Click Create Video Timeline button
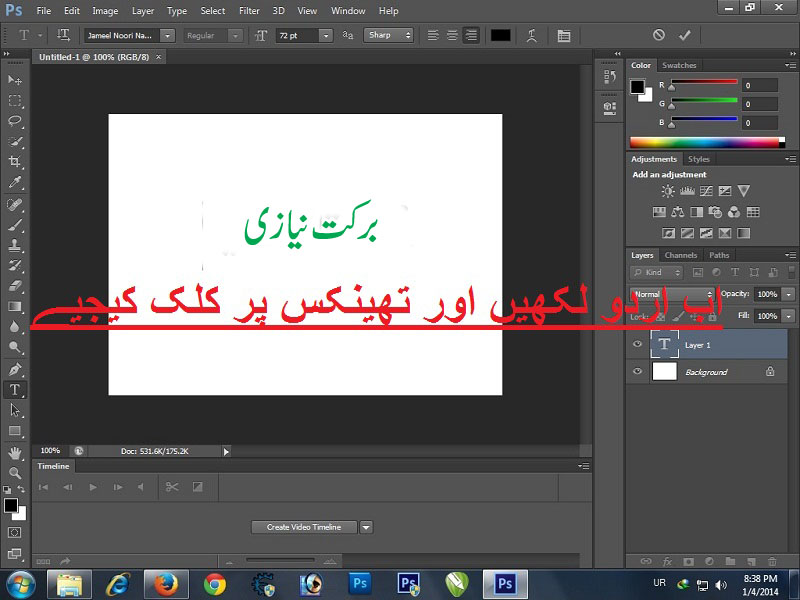Viewport: 800px width, 600px height. click(x=304, y=528)
